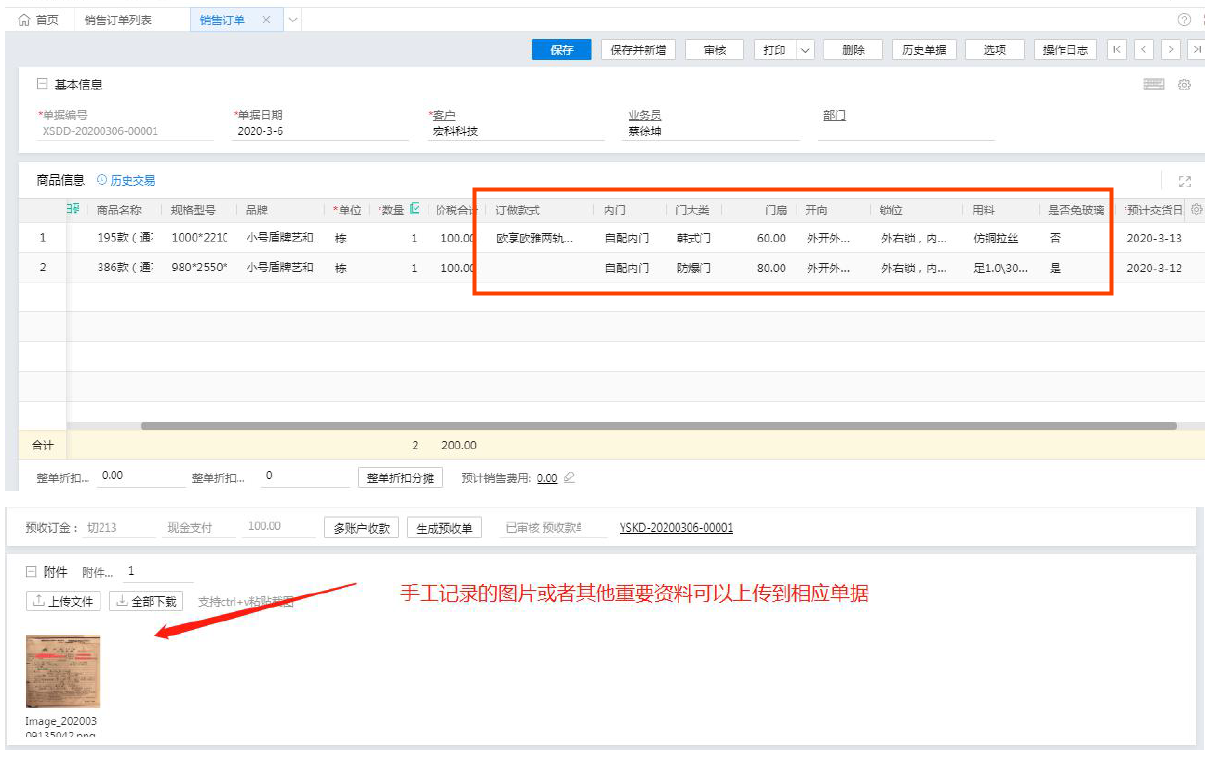The image size is (1220, 758).
Task: Click edit pencil next to 预计销售费用
Action: point(570,478)
